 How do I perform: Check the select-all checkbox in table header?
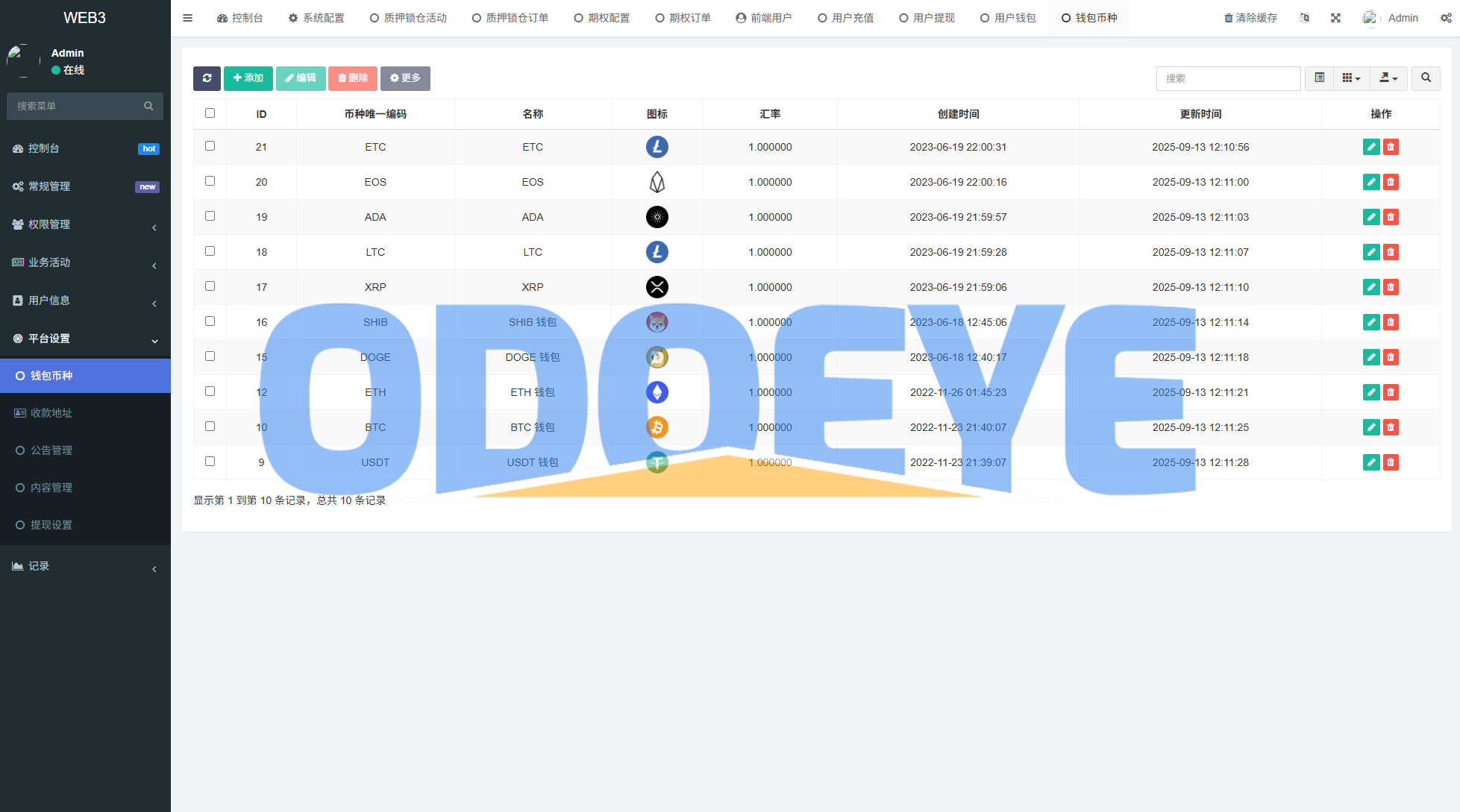tap(210, 113)
